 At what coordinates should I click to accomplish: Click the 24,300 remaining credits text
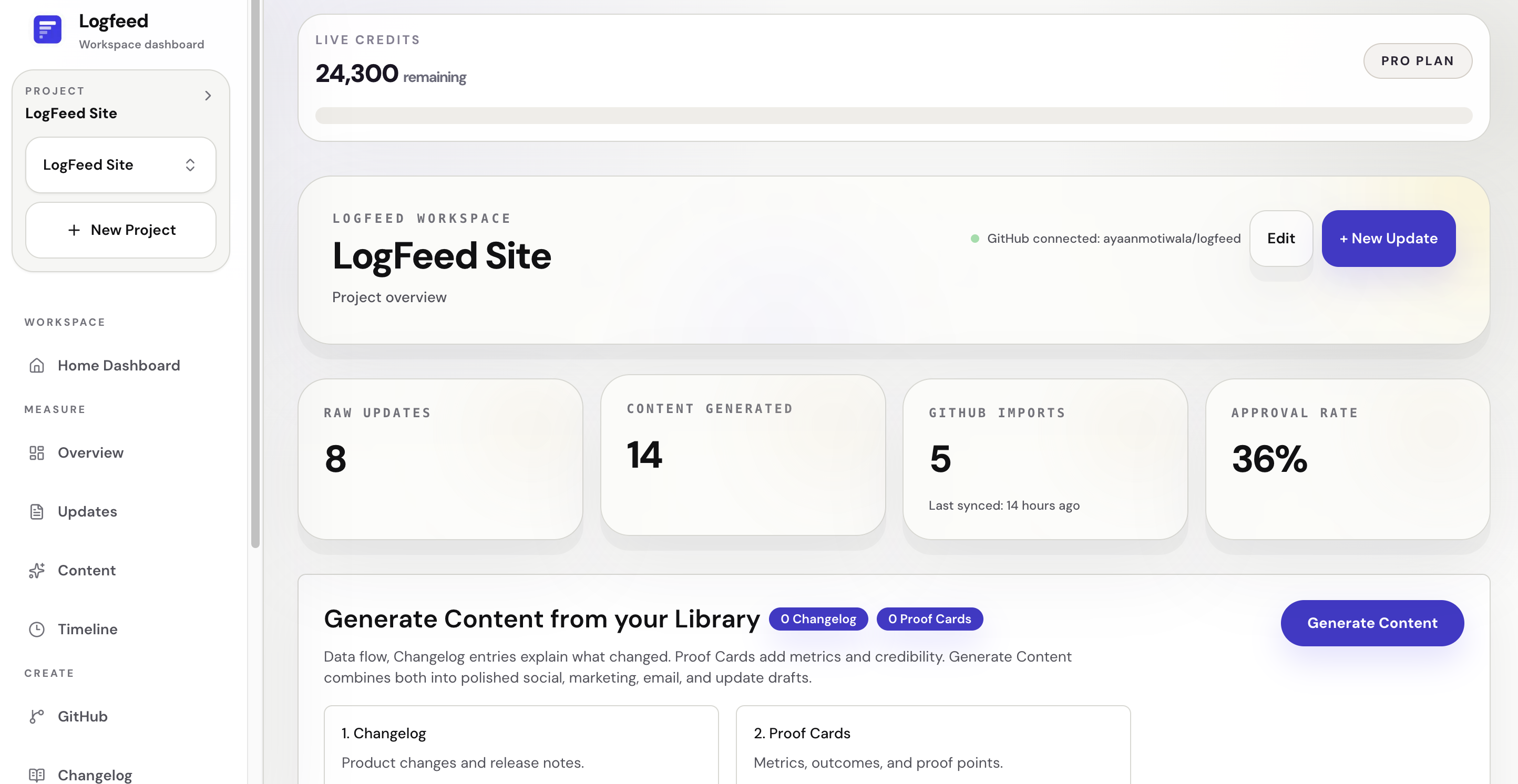391,74
